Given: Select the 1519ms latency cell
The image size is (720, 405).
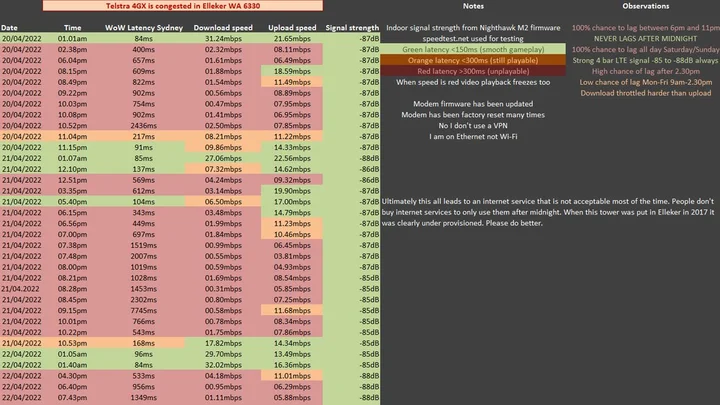Looking at the screenshot, I should [144, 245].
